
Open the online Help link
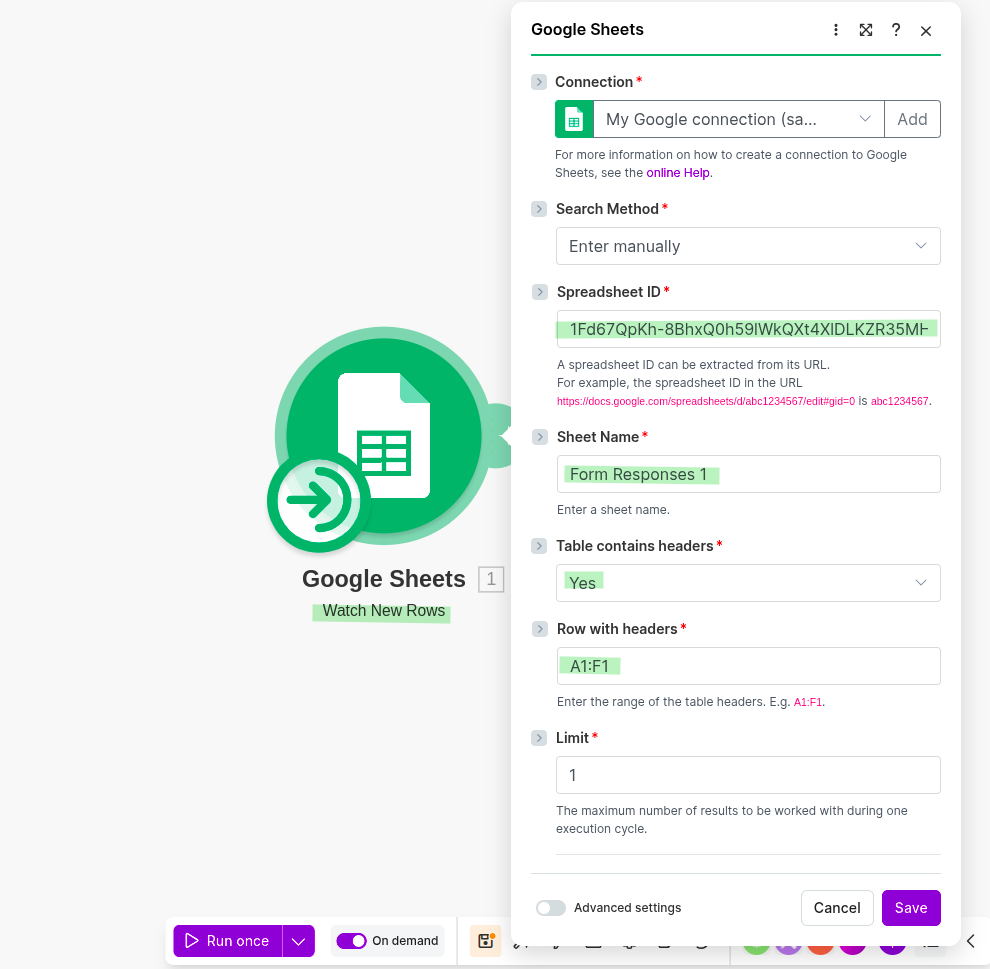(x=677, y=173)
